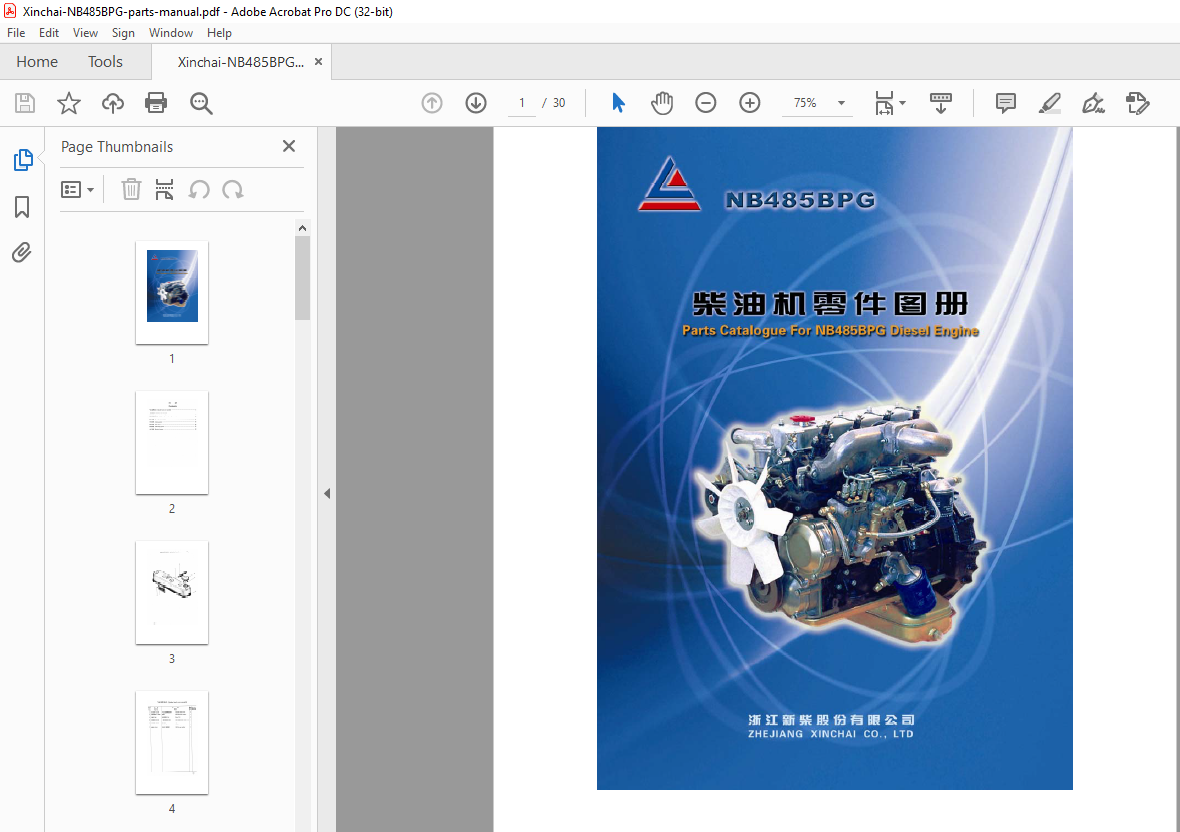
Task: Click the NB485BPG heading on cover page
Action: pyautogui.click(x=800, y=200)
